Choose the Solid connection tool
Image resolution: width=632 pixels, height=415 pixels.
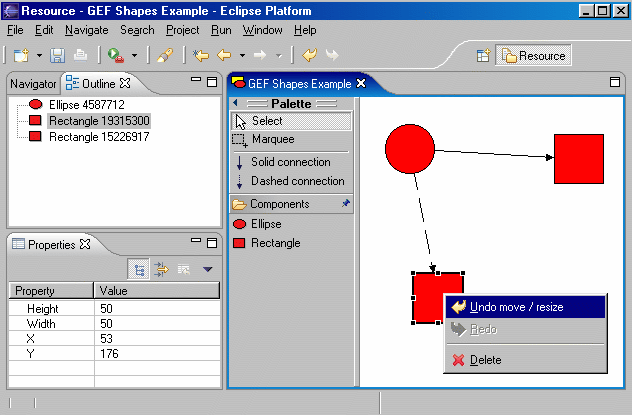290,162
